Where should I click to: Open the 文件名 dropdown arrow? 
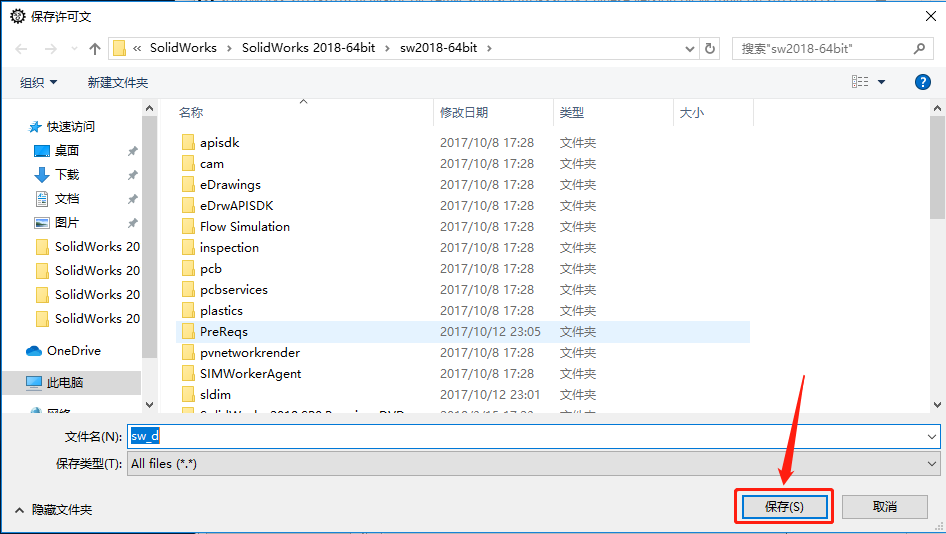(932, 436)
